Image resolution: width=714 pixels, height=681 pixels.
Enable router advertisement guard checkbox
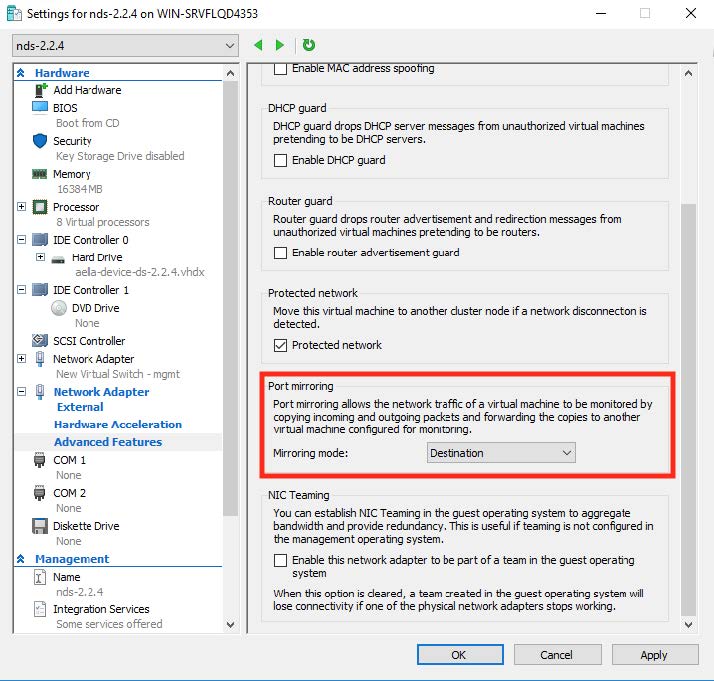pos(281,253)
